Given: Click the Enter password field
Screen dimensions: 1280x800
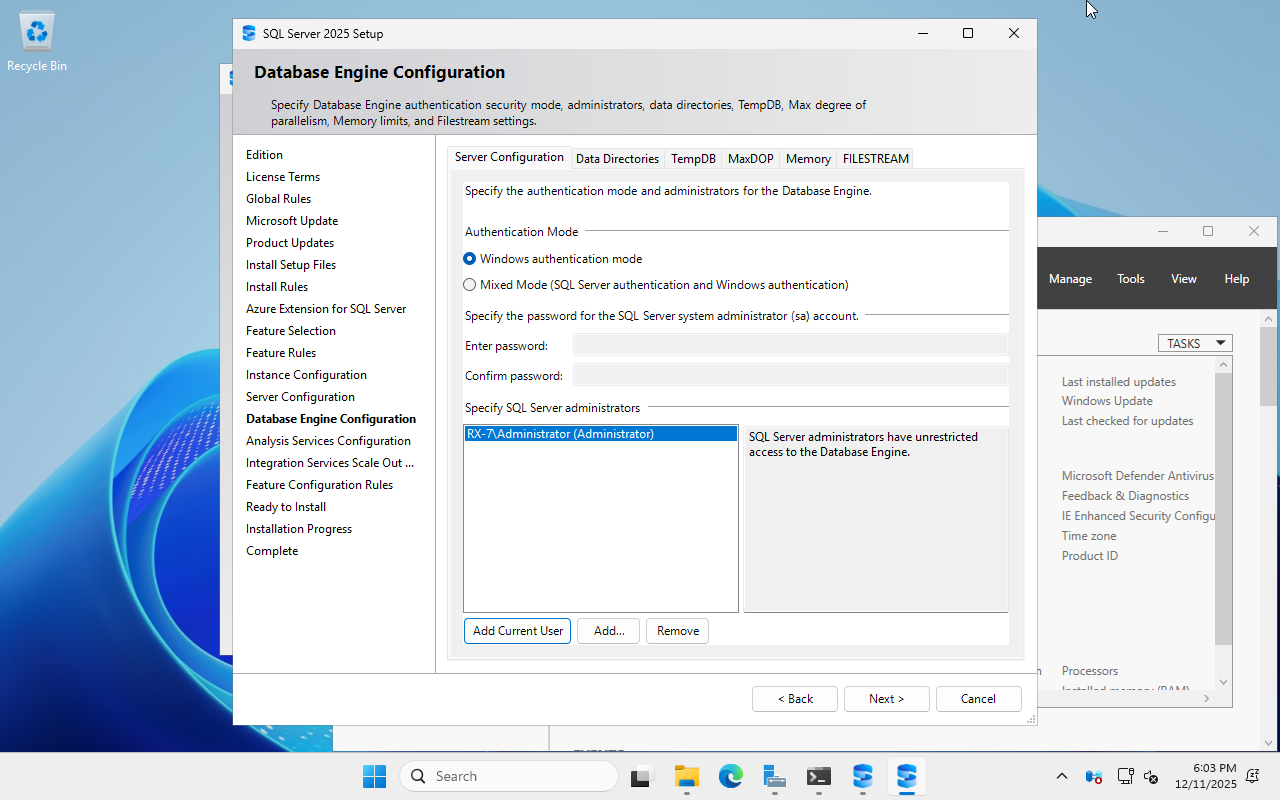Looking at the screenshot, I should [x=790, y=344].
